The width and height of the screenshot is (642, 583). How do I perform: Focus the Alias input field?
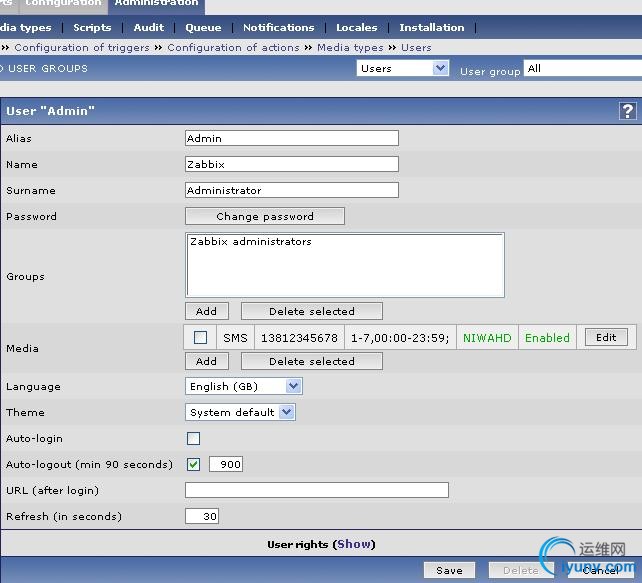pyautogui.click(x=292, y=138)
